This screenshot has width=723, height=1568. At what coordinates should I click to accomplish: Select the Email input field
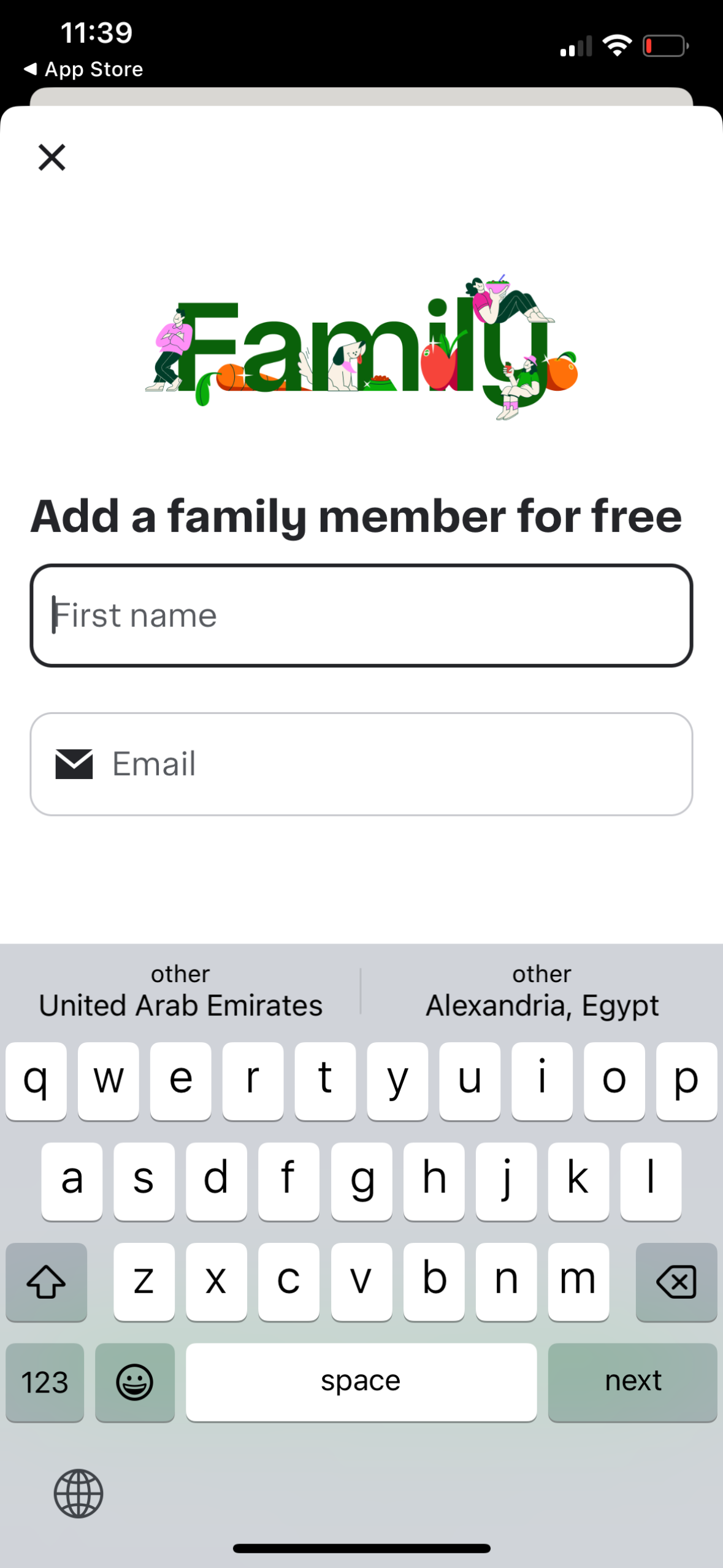point(392,764)
